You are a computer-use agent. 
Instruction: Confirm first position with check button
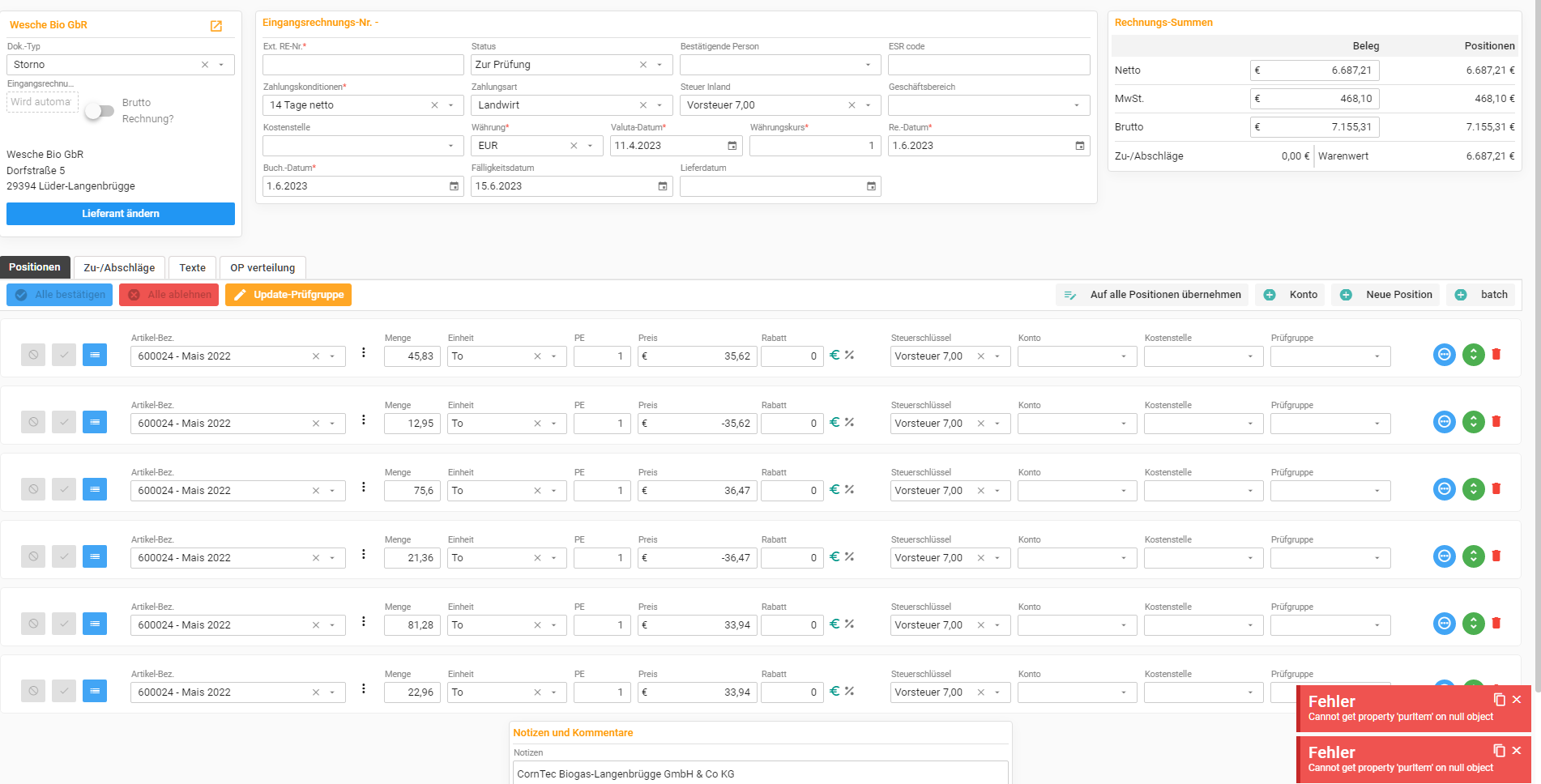pos(64,355)
